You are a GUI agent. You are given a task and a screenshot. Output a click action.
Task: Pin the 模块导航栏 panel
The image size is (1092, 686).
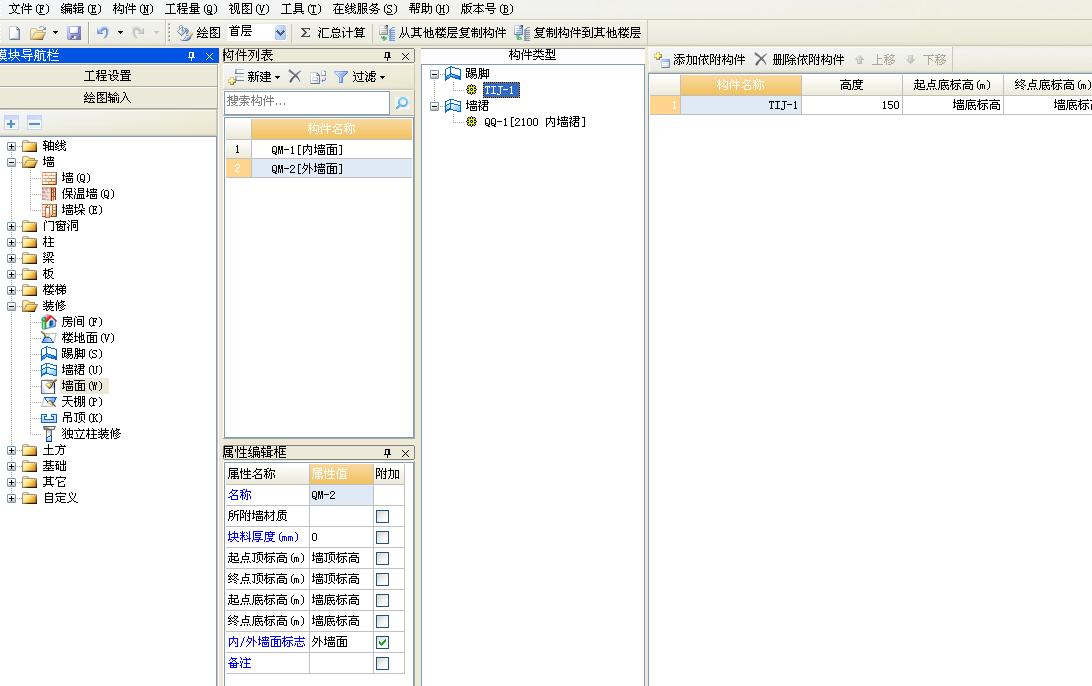tap(192, 56)
